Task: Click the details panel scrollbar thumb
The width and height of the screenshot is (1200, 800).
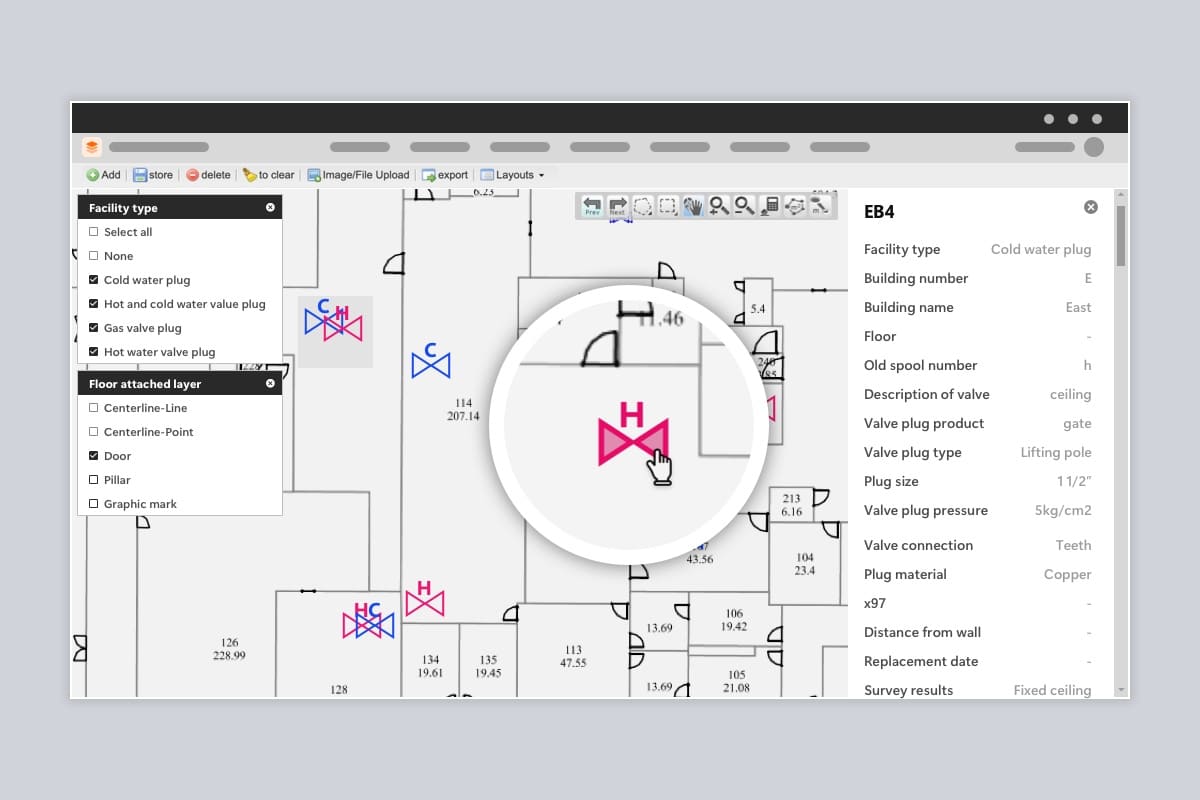Action: point(1121,236)
